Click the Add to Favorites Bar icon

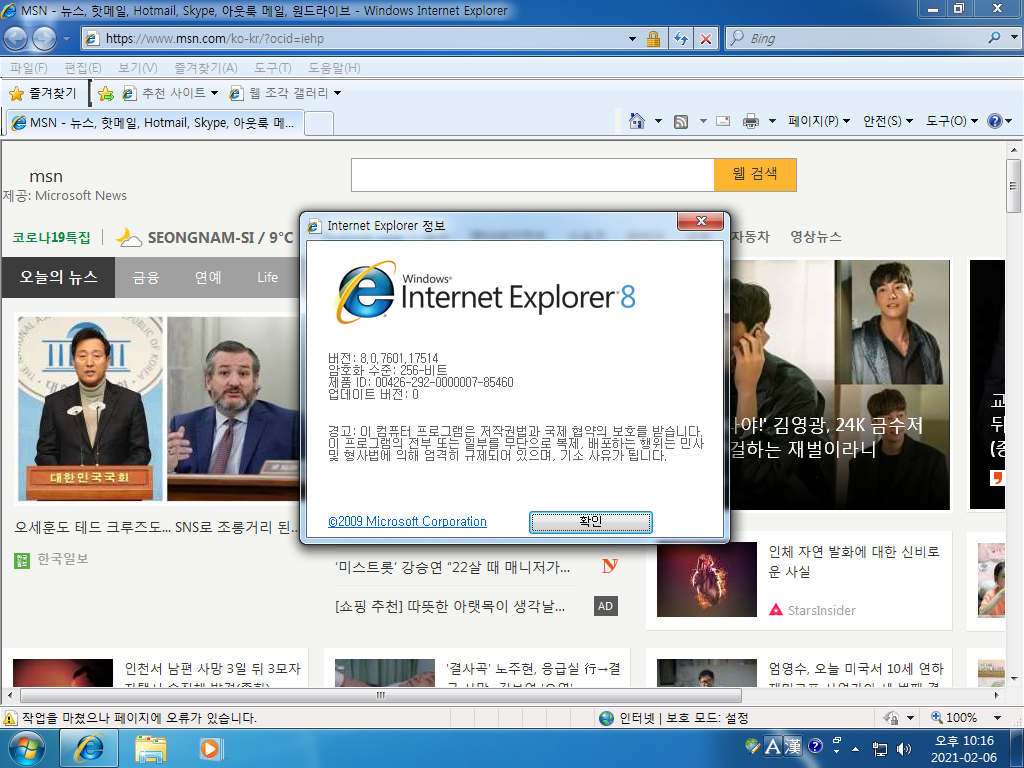105,93
